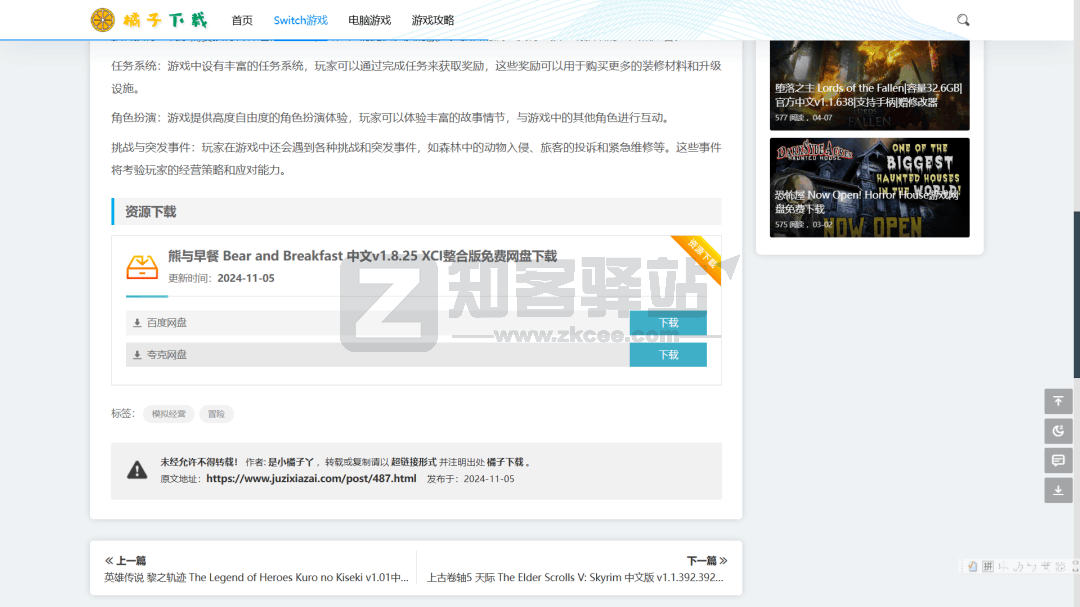1080x607 pixels.
Task: Click the 下载 button for 夸克网盘
Action: tap(668, 355)
